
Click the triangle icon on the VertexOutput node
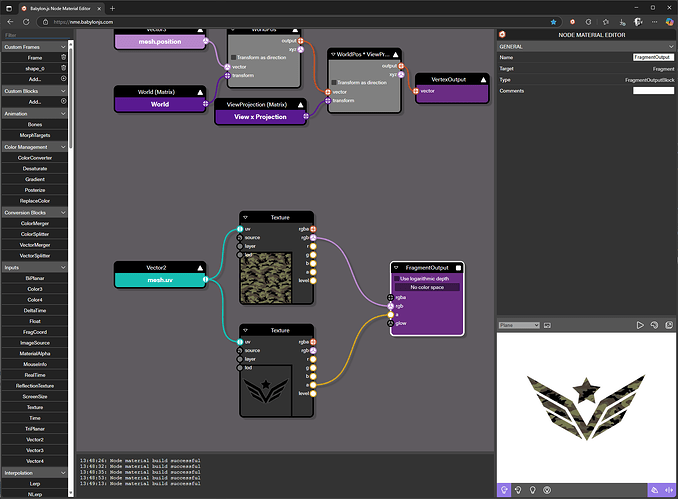(x=483, y=80)
